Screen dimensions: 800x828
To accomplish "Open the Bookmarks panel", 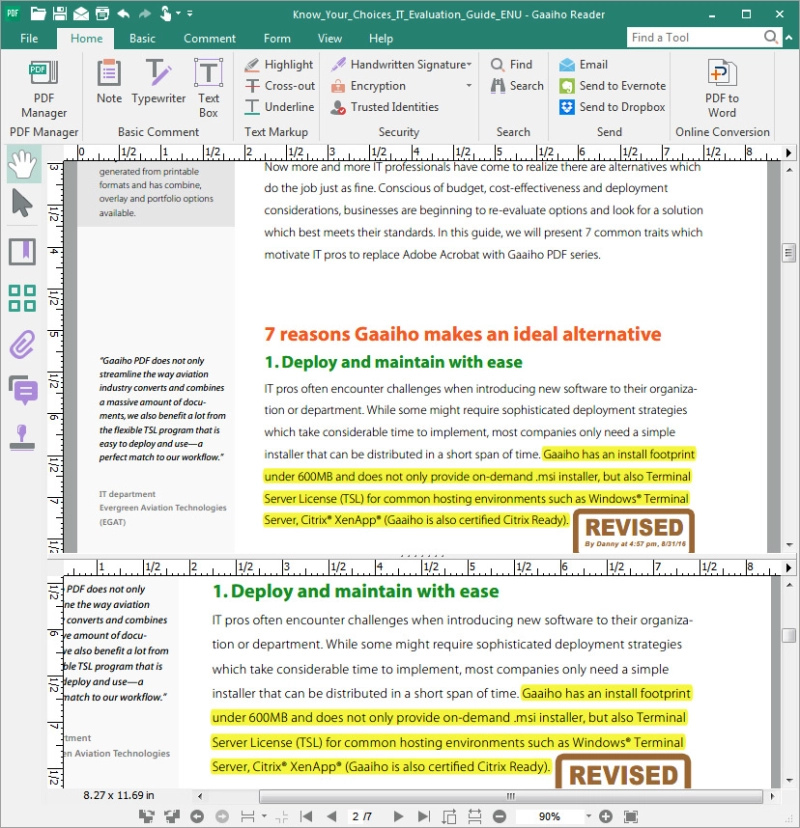I will (22, 251).
